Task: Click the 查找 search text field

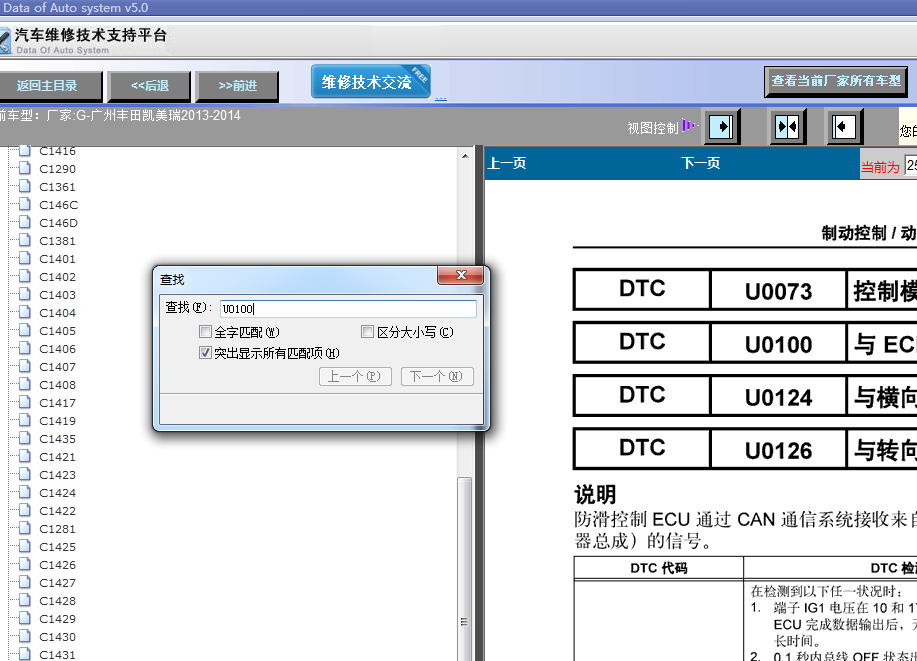Action: pyautogui.click(x=349, y=309)
